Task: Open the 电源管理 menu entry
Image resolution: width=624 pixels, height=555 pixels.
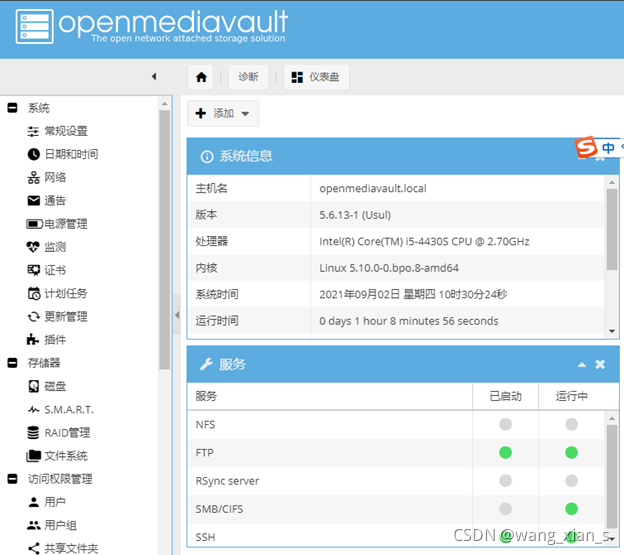Action: pyautogui.click(x=66, y=224)
